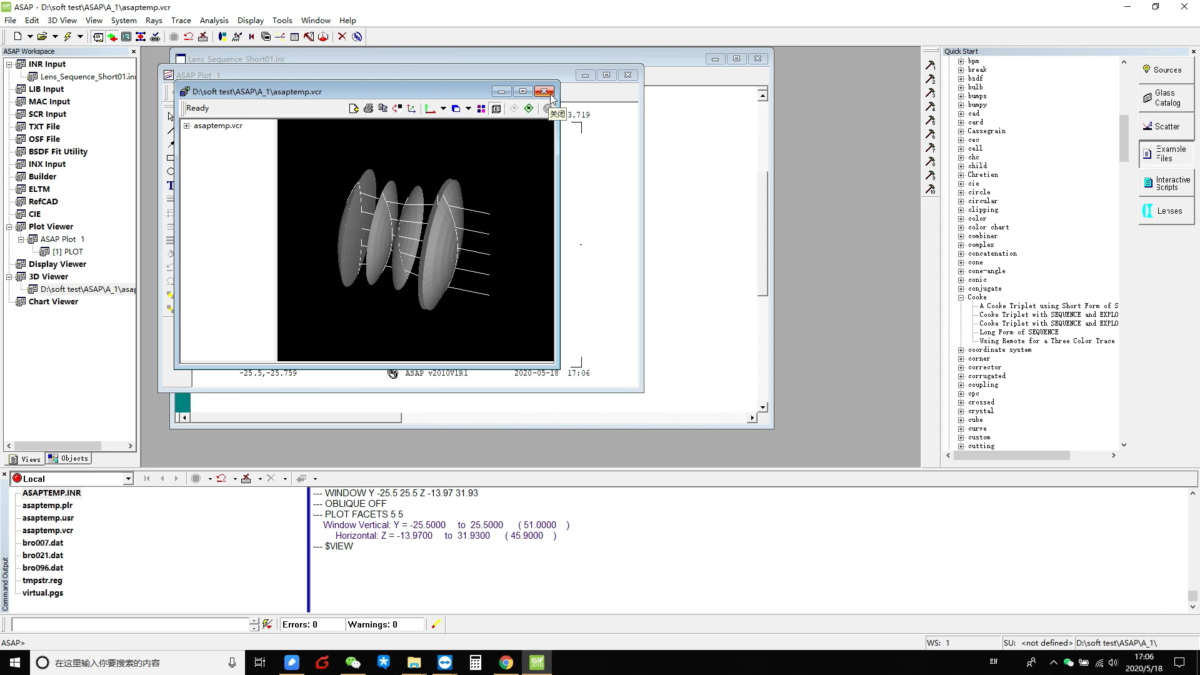Click the colored squares grid icon in 3D viewer
This screenshot has width=1200, height=675.
481,108
